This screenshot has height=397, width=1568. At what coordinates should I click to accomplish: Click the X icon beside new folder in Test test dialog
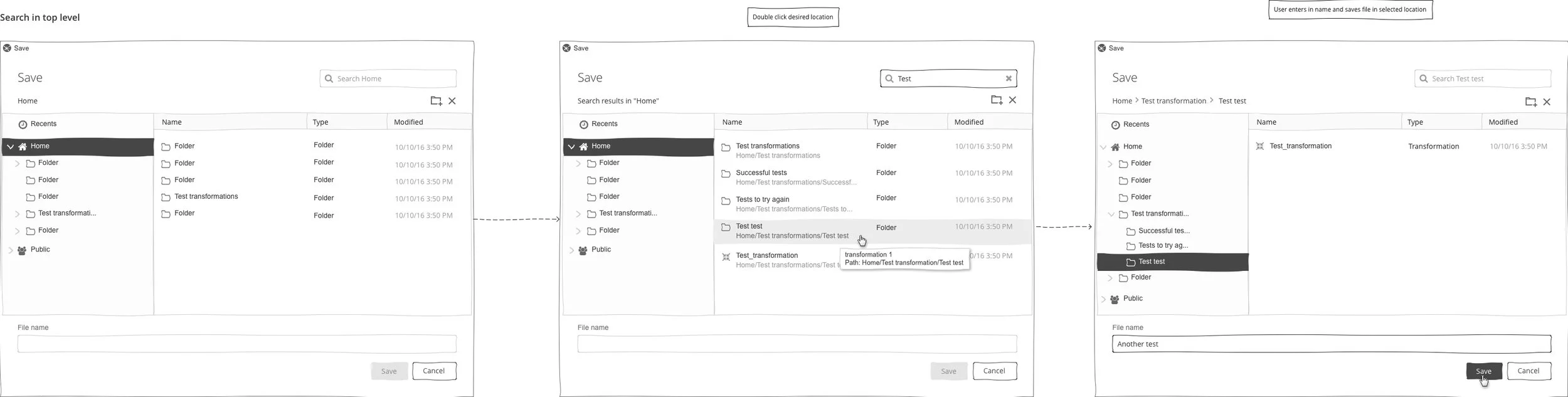point(1547,102)
